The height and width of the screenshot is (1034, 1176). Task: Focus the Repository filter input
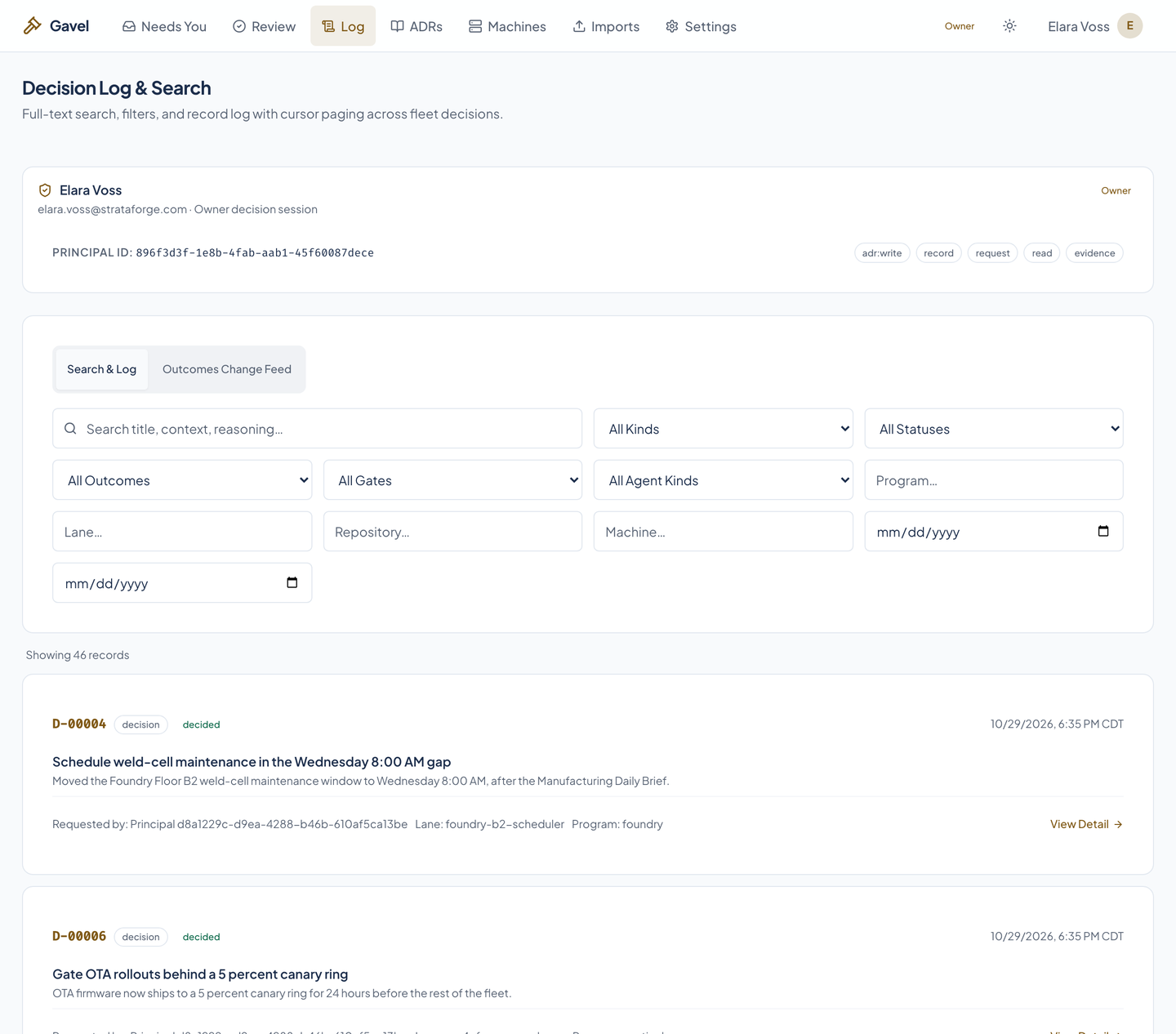tap(453, 532)
